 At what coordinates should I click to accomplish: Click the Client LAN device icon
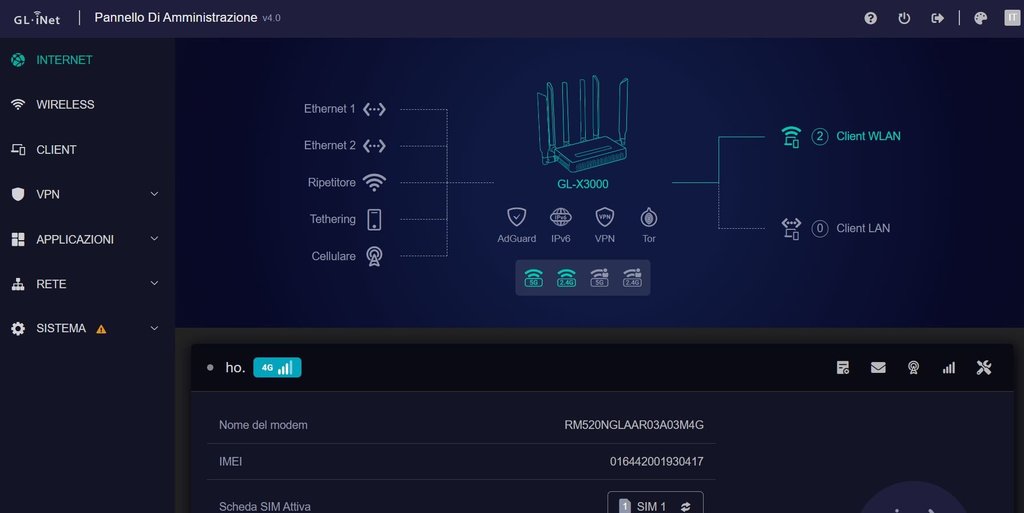click(x=791, y=229)
